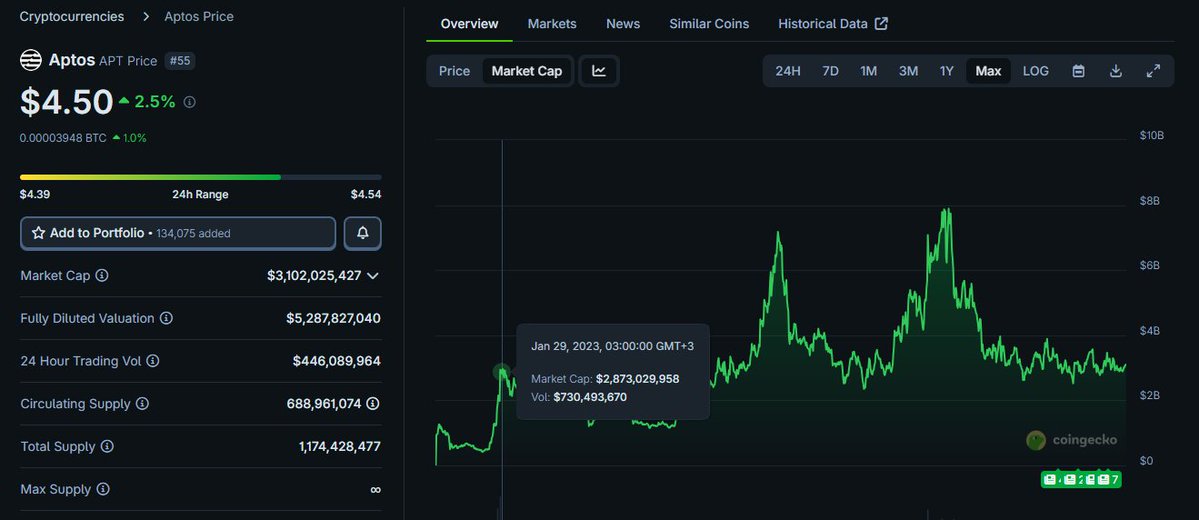Set the chart range to 3M

coord(908,71)
